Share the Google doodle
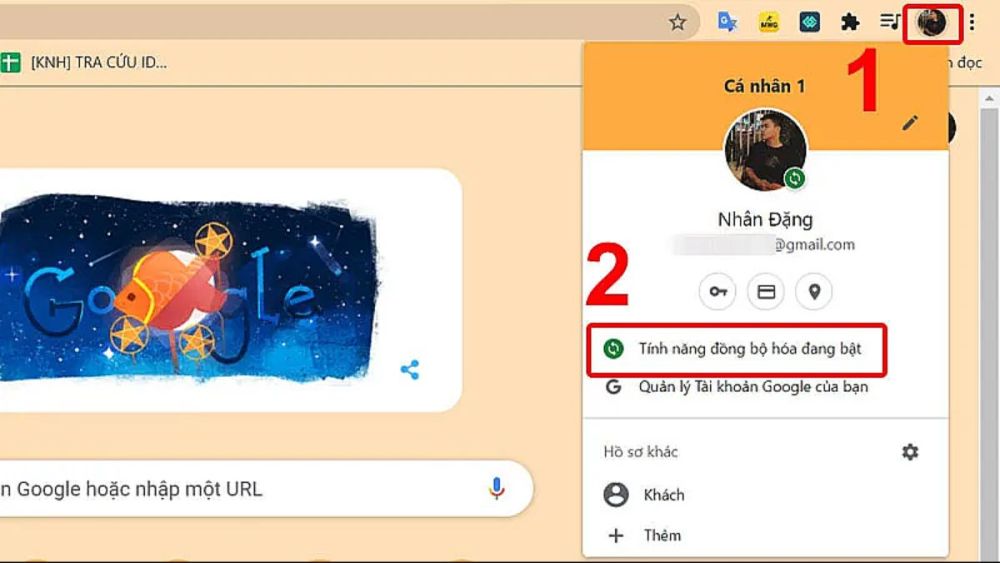 (x=410, y=370)
